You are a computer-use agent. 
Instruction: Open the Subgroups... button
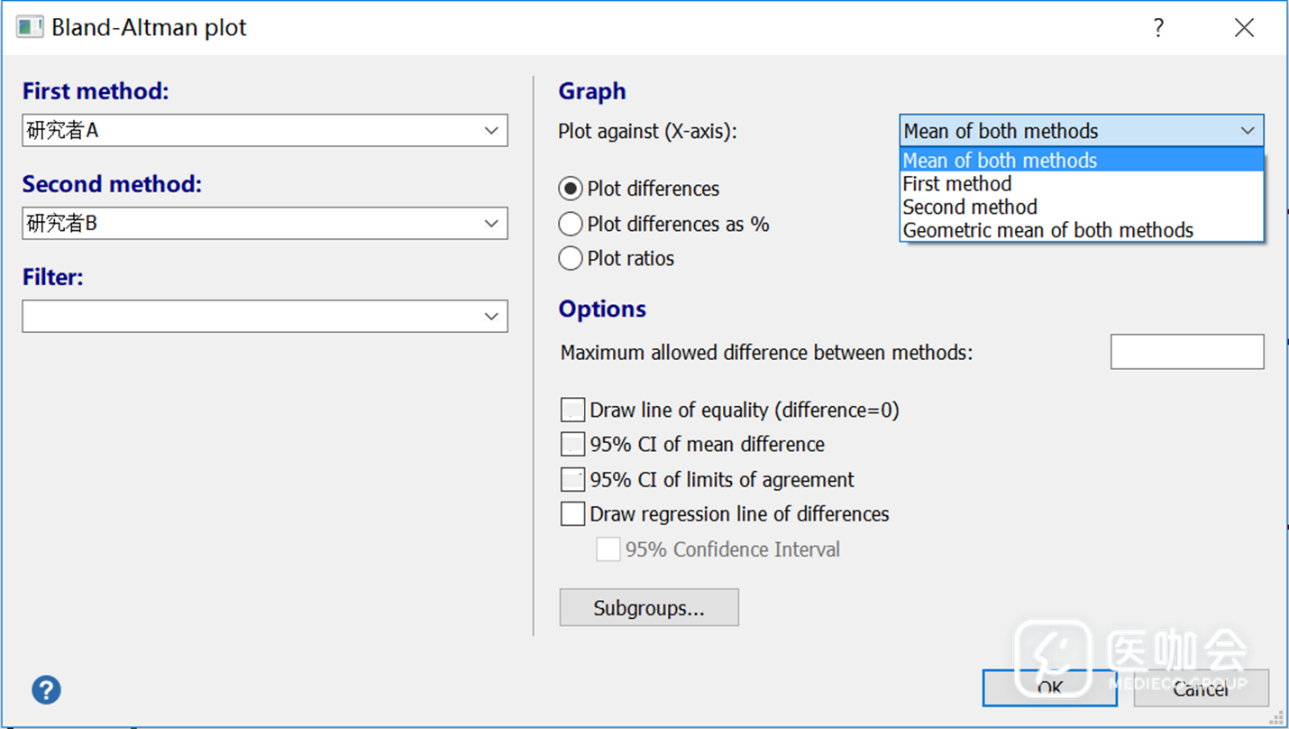pos(649,608)
